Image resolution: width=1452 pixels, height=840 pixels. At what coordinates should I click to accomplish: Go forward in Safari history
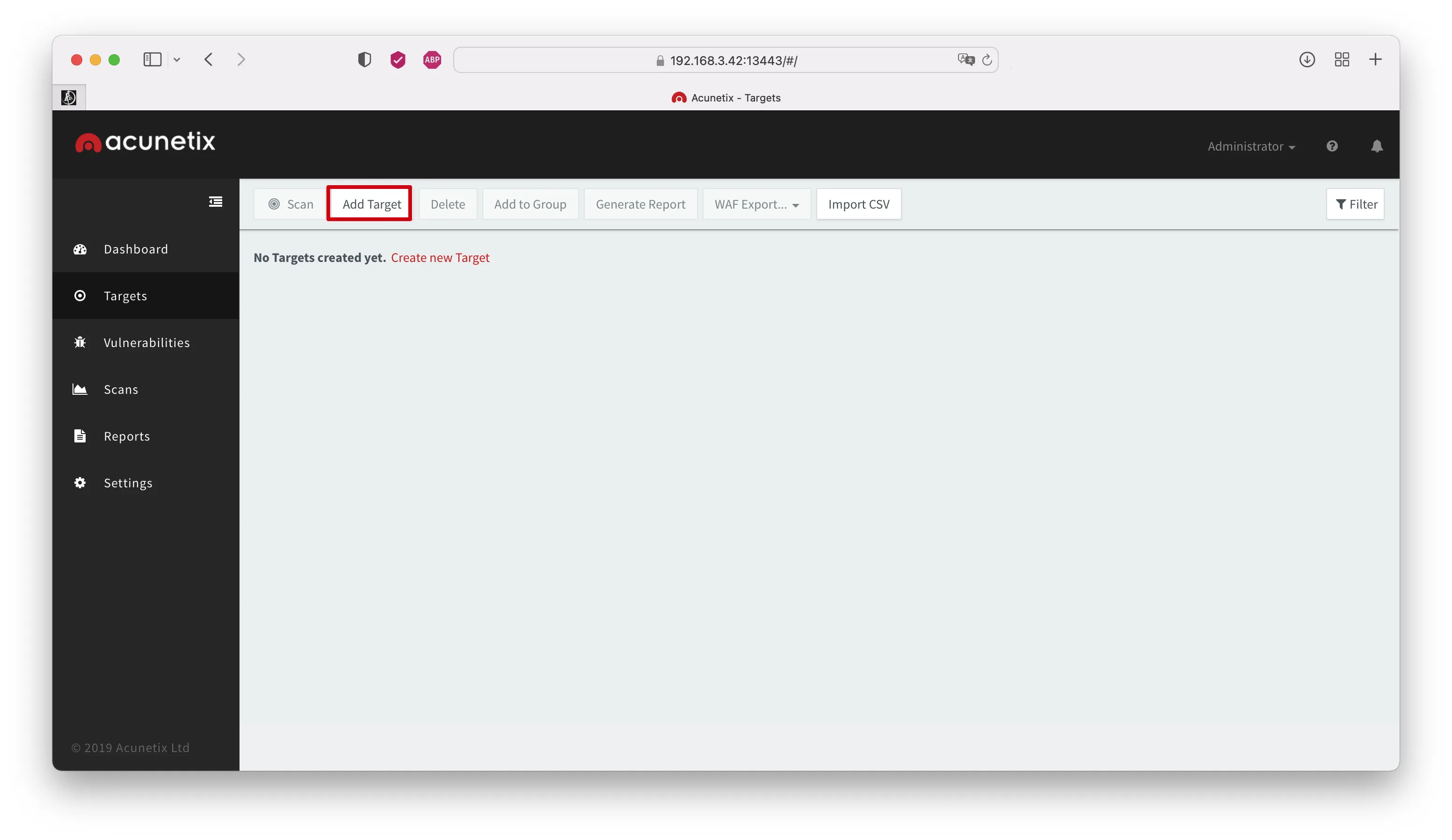click(x=241, y=60)
